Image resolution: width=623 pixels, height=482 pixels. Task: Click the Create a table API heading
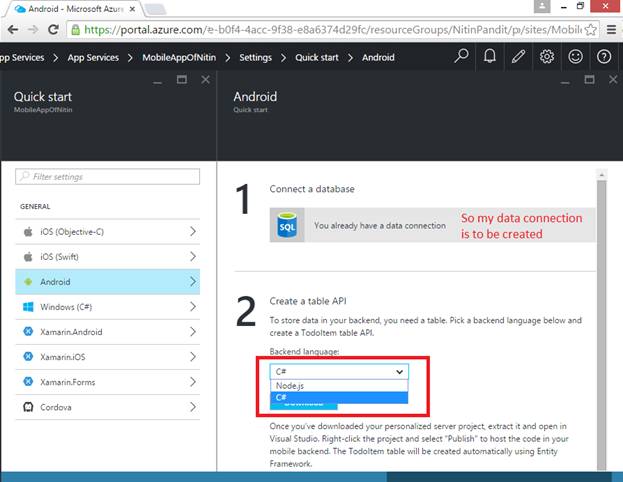308,301
